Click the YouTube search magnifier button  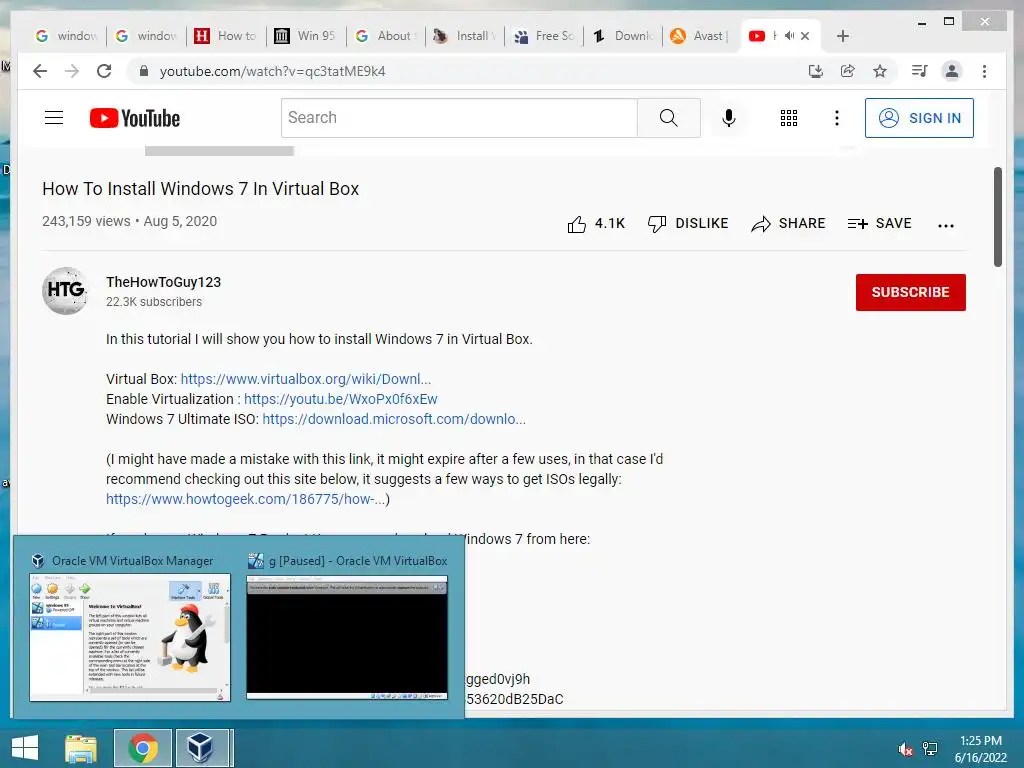(669, 118)
